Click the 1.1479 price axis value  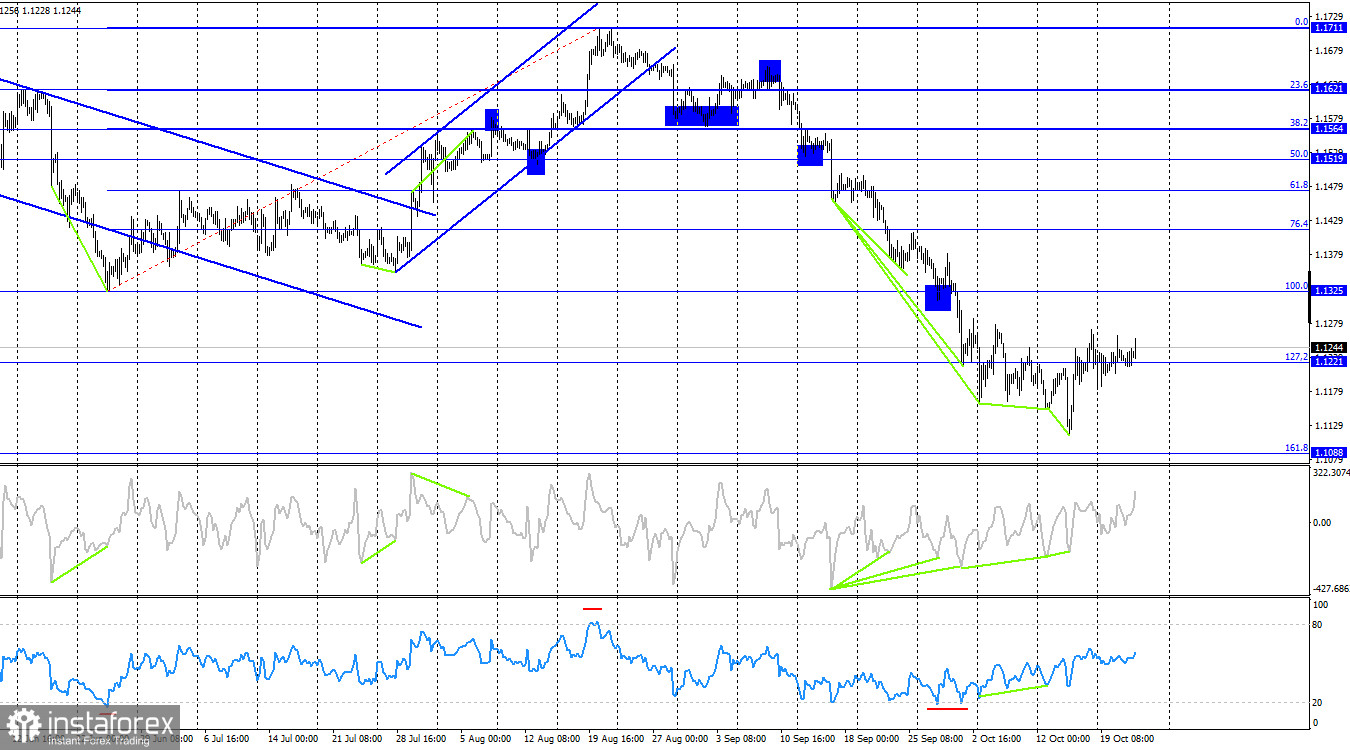(1329, 187)
